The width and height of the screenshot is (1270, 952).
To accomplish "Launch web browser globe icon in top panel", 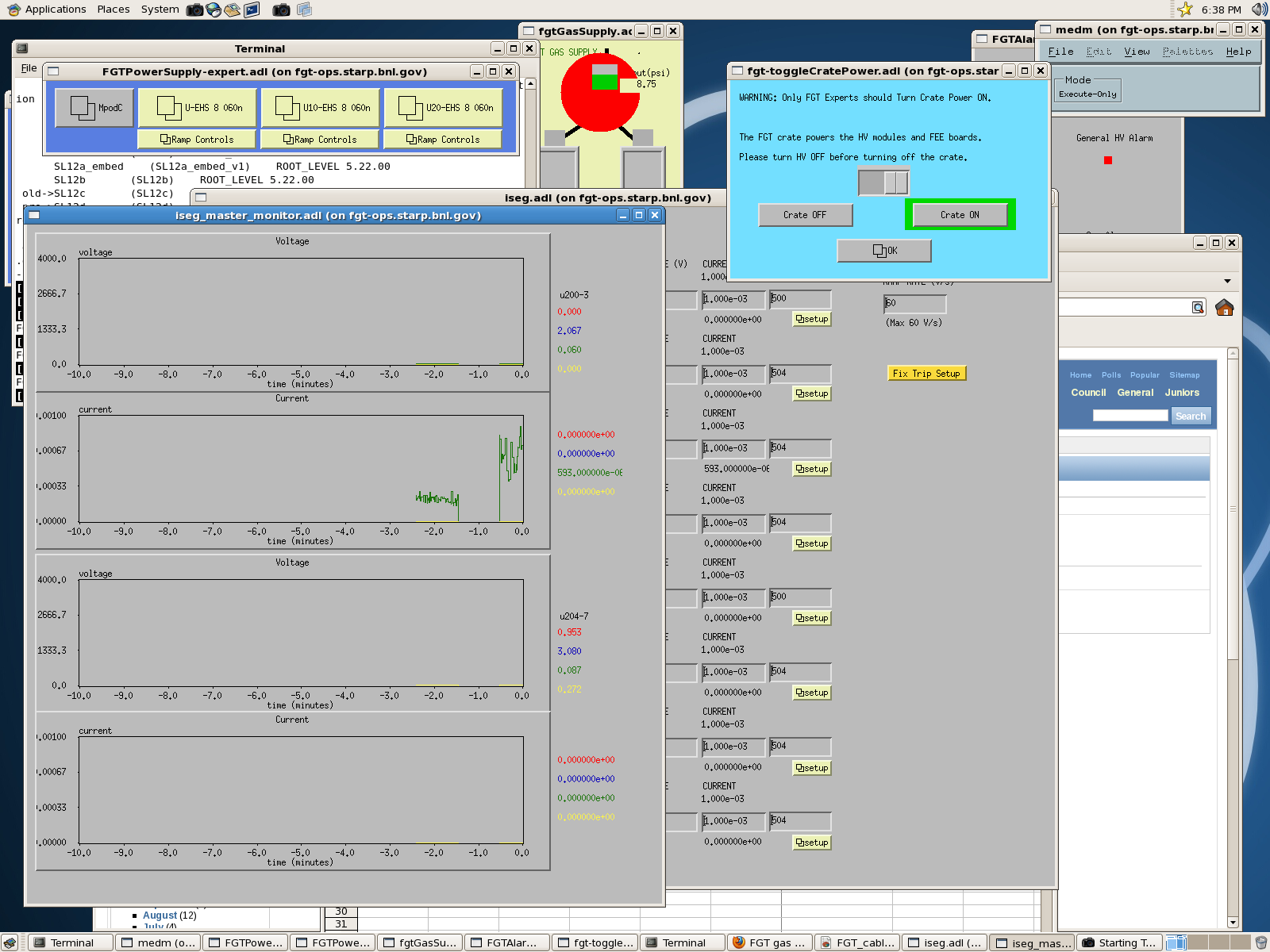I will pos(214,10).
